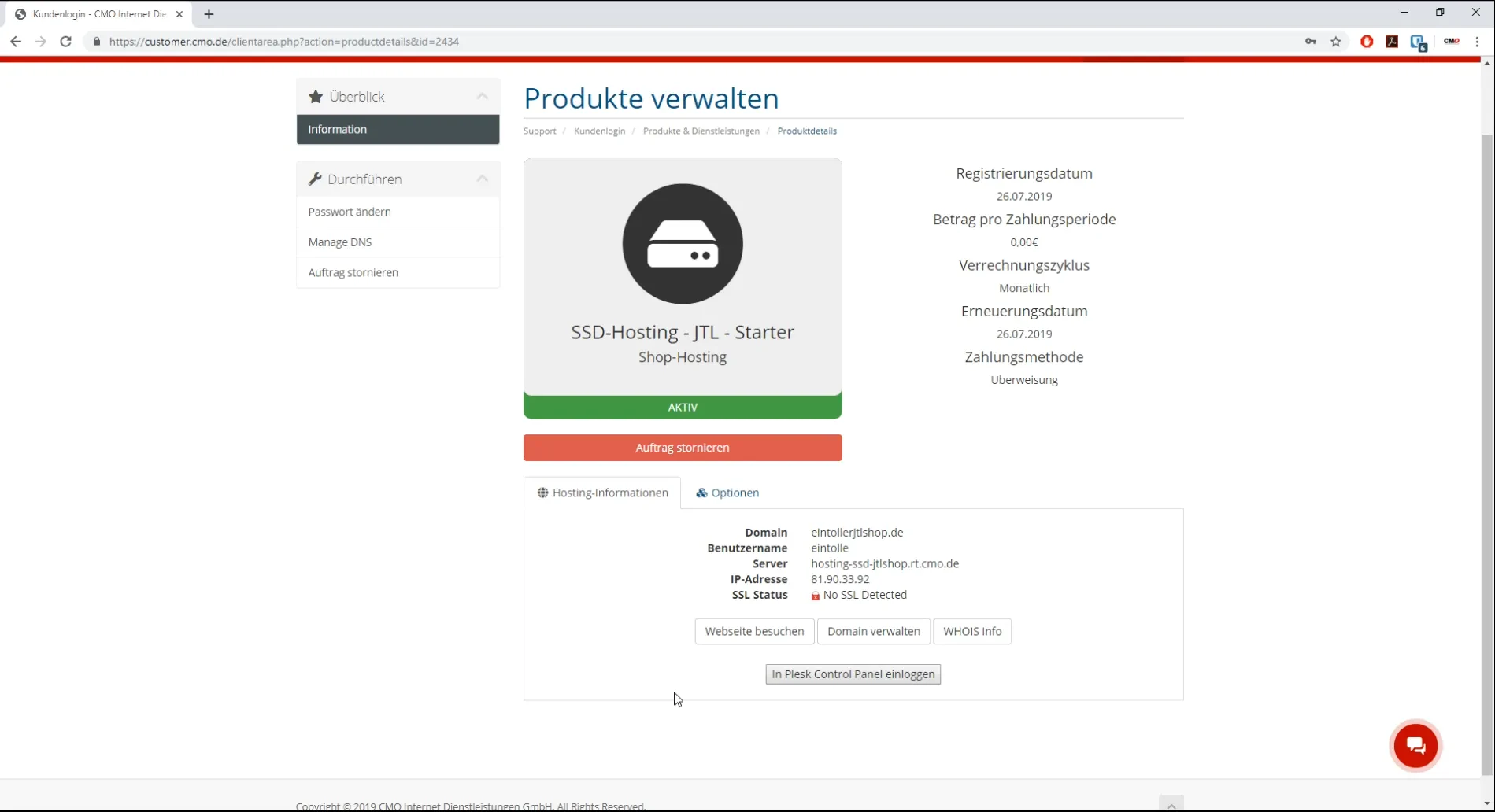This screenshot has width=1495, height=812.
Task: Click the red SSL warning lock icon
Action: pyautogui.click(x=816, y=596)
